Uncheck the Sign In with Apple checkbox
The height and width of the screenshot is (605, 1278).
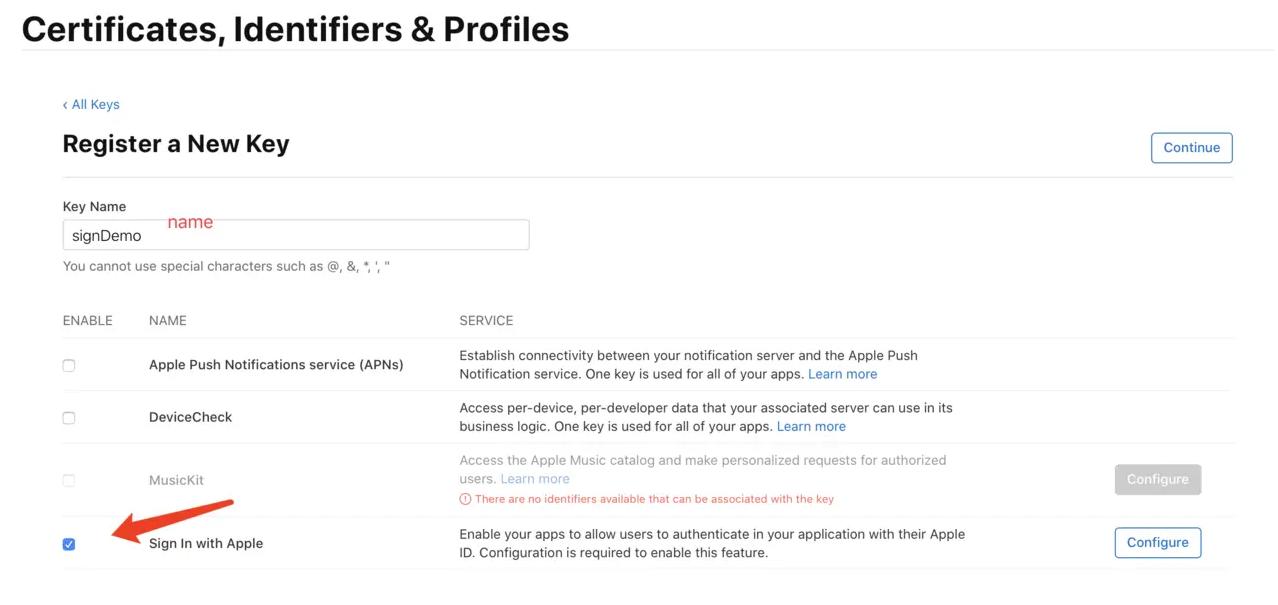[x=68, y=543]
